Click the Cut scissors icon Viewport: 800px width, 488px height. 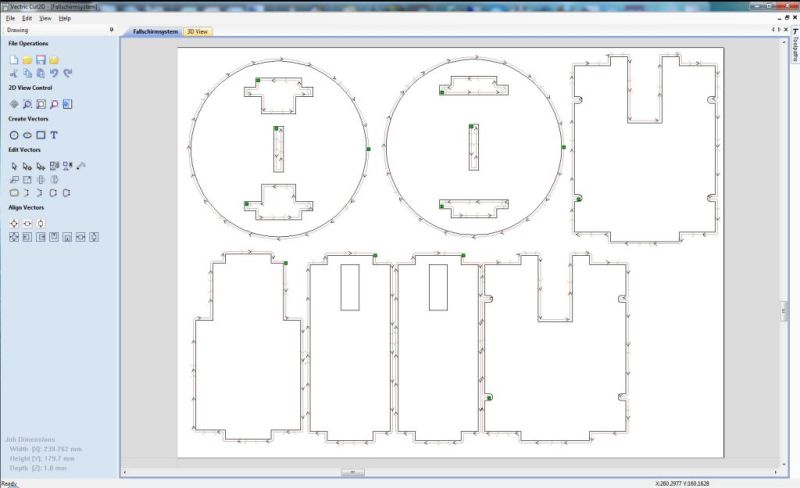coord(14,74)
